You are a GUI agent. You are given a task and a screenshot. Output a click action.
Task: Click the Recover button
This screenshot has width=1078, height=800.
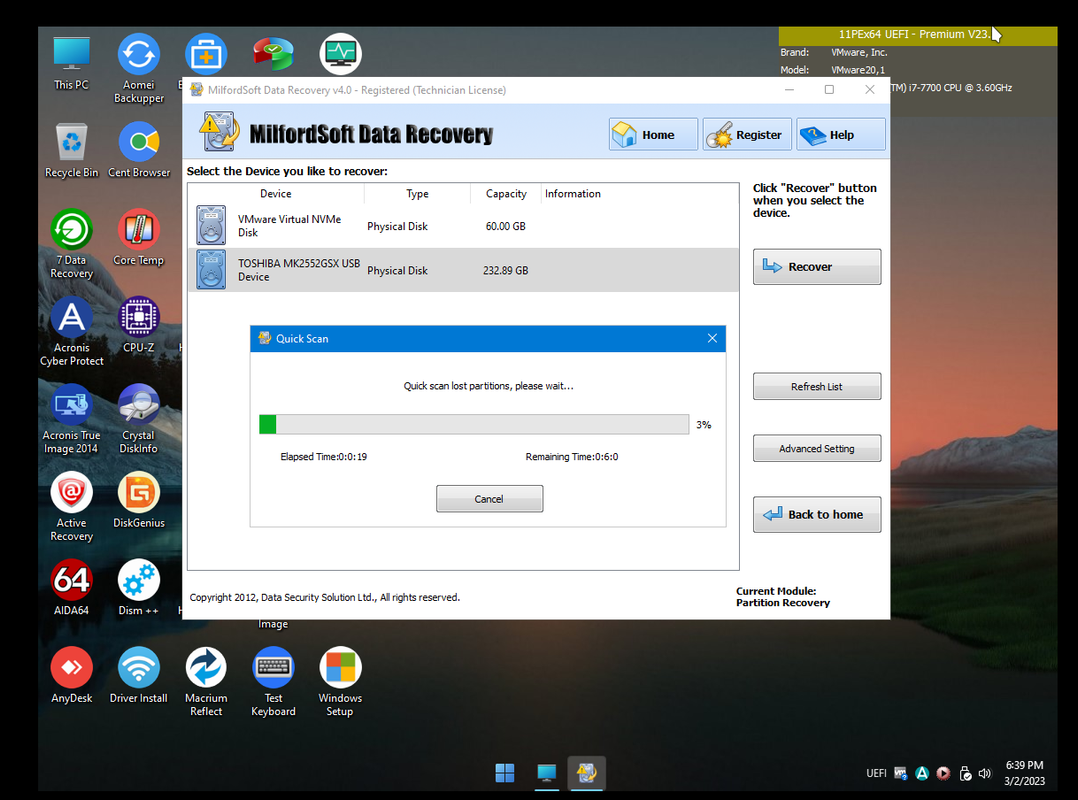point(817,267)
